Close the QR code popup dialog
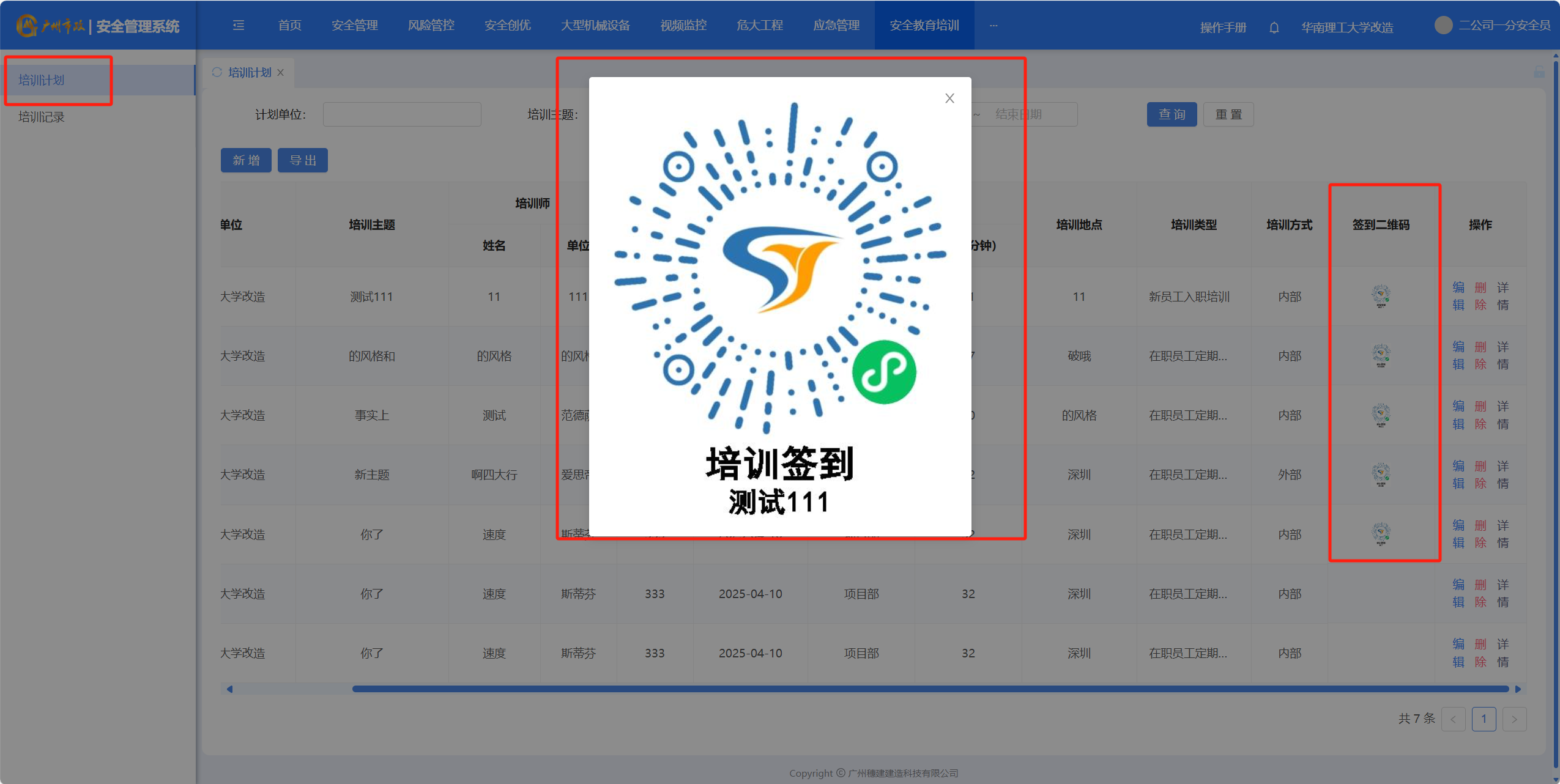The image size is (1560, 784). point(949,98)
